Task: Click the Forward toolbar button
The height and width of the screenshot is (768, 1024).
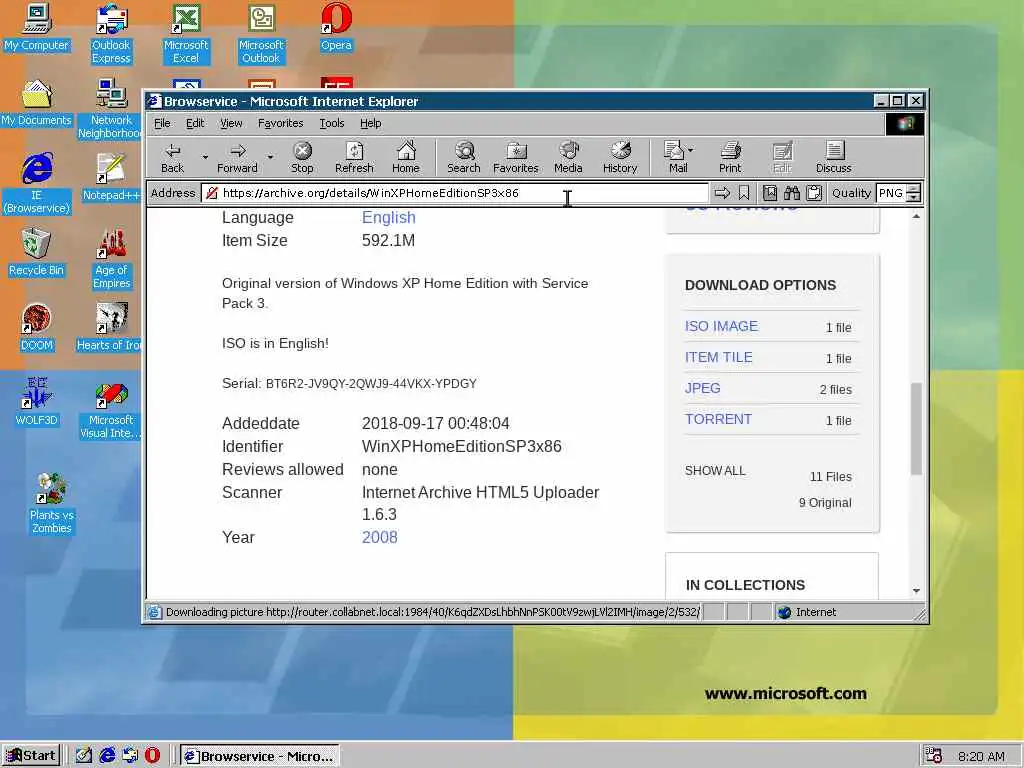Action: point(237,157)
